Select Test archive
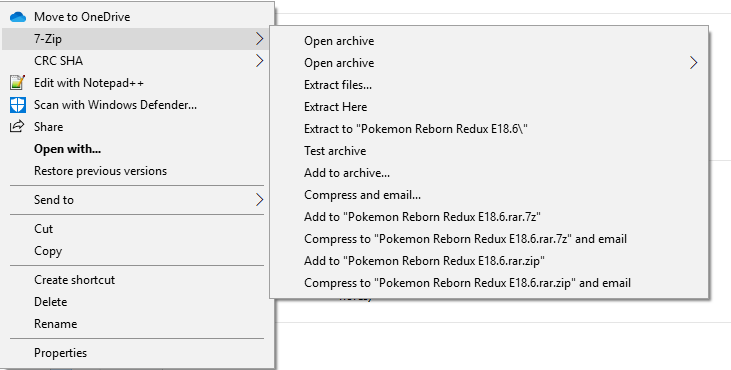The height and width of the screenshot is (370, 731). [489, 151]
